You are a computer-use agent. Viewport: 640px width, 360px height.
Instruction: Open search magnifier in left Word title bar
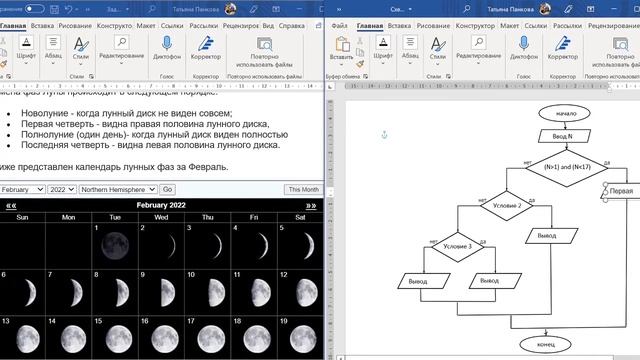coord(152,9)
